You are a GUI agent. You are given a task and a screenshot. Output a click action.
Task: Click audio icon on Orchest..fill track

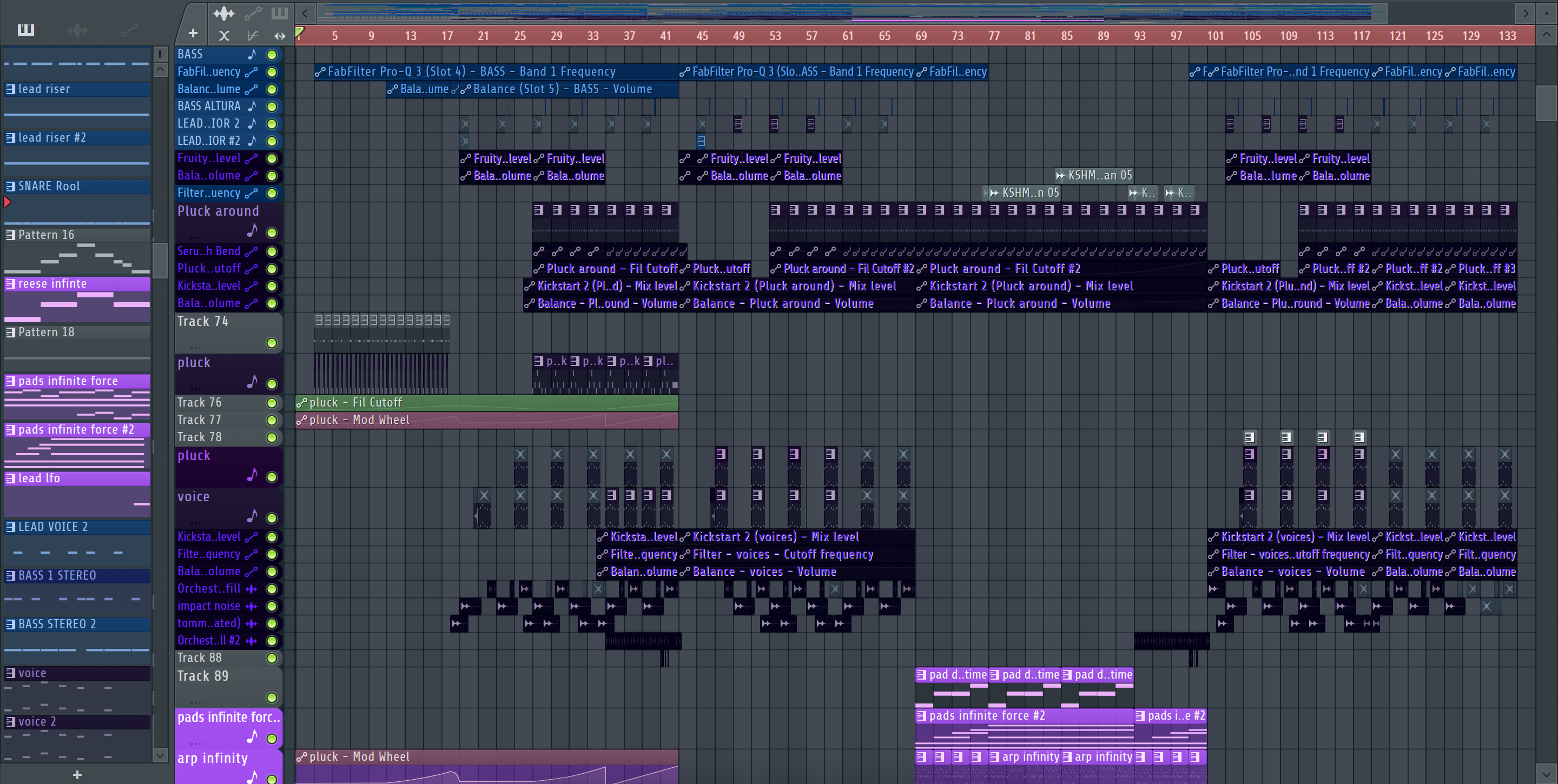click(251, 589)
